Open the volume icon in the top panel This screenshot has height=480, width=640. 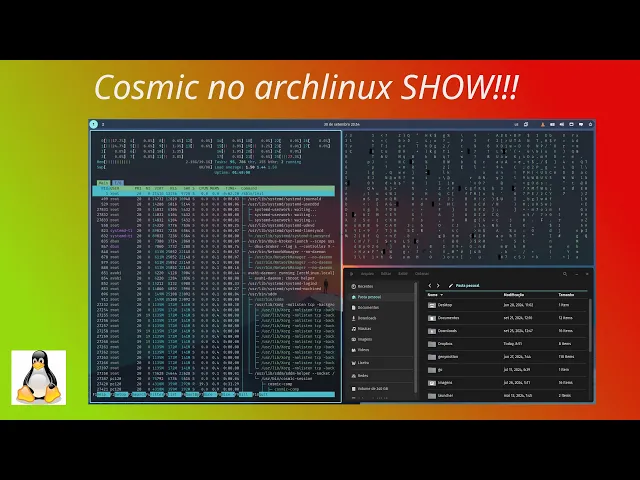[562, 124]
